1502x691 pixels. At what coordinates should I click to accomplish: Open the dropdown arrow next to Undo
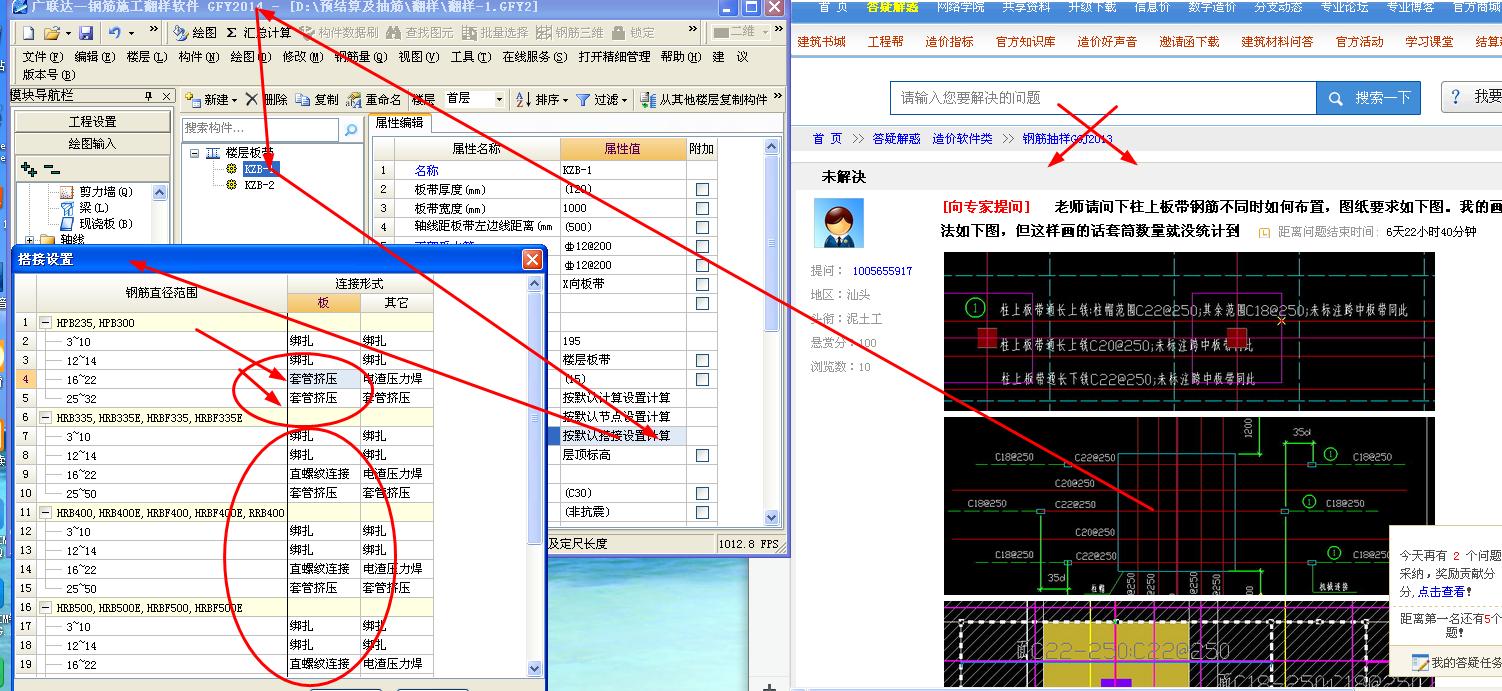point(131,33)
